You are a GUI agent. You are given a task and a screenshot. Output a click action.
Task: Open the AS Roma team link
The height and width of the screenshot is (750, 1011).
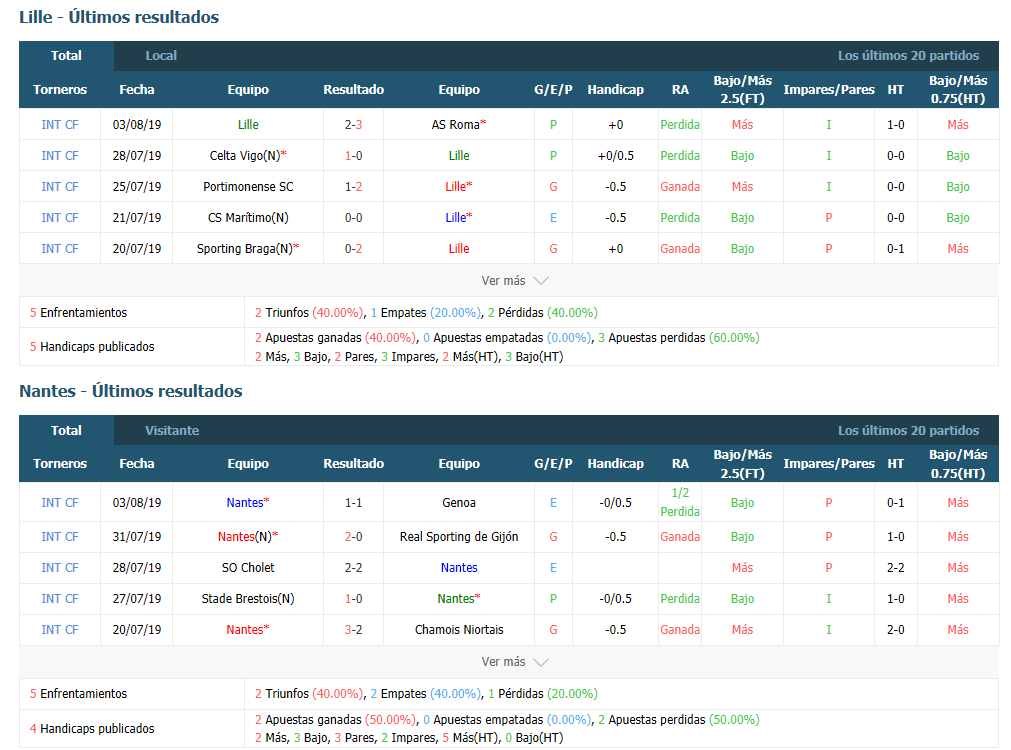pyautogui.click(x=455, y=124)
